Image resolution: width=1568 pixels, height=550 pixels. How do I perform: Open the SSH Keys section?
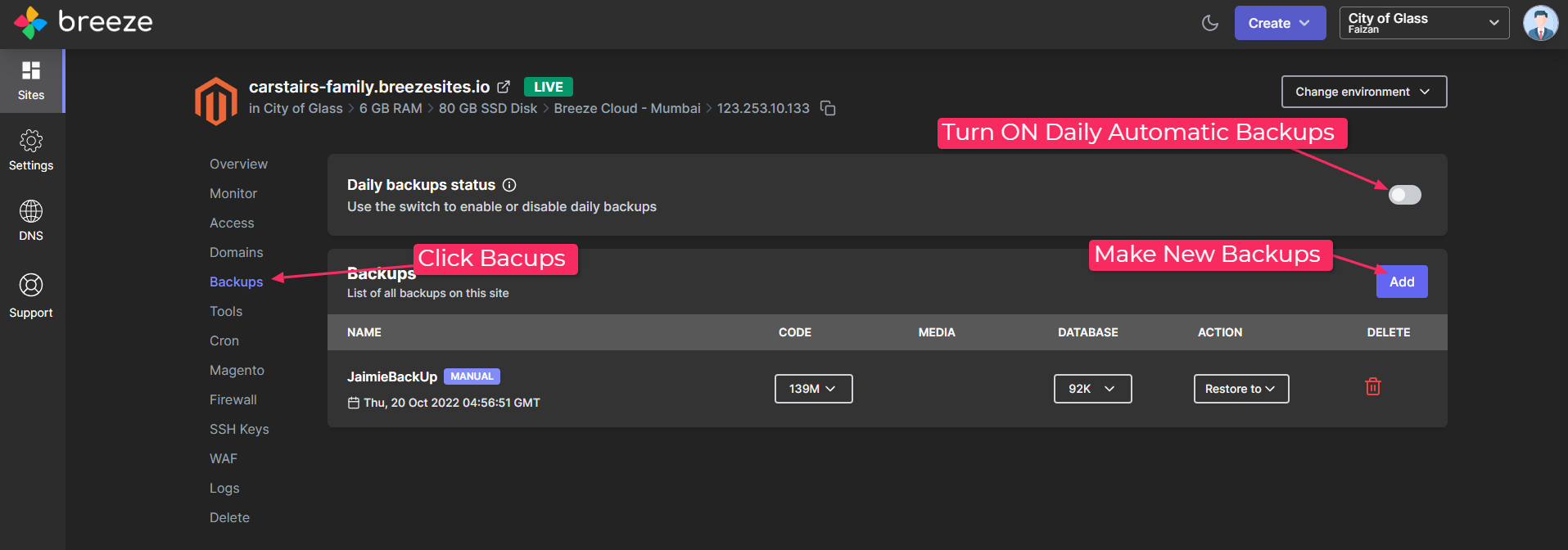click(x=239, y=429)
